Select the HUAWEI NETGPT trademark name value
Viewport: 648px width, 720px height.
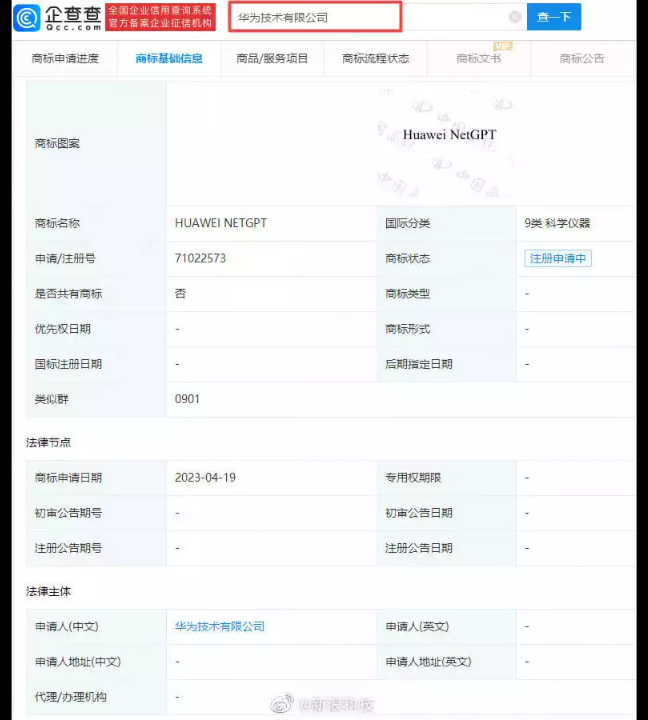220,223
